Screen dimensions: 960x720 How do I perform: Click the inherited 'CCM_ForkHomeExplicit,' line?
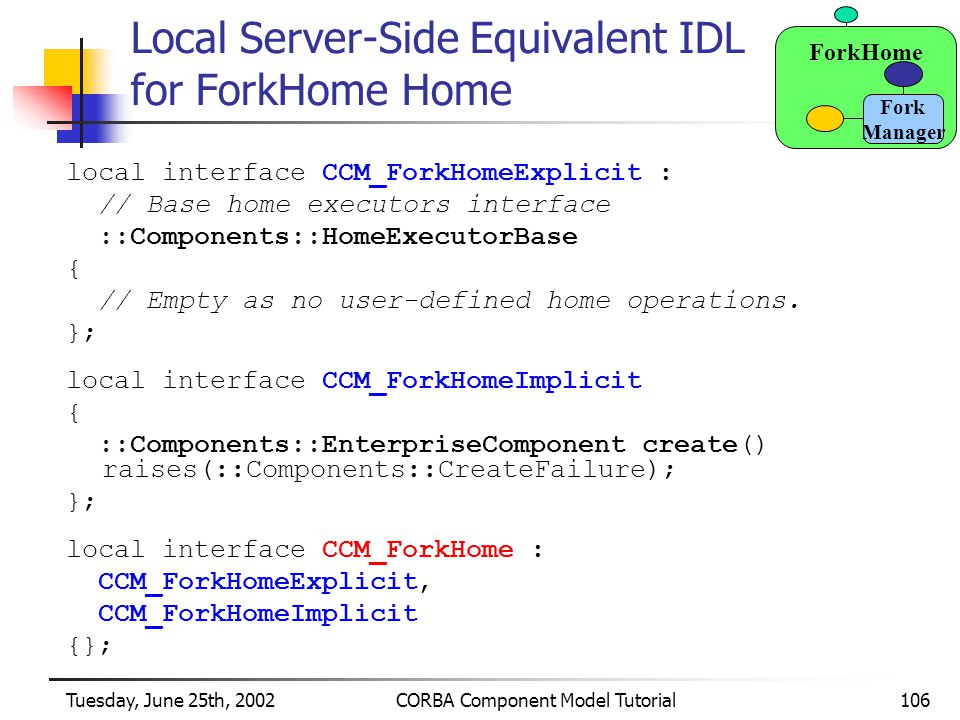click(x=264, y=582)
